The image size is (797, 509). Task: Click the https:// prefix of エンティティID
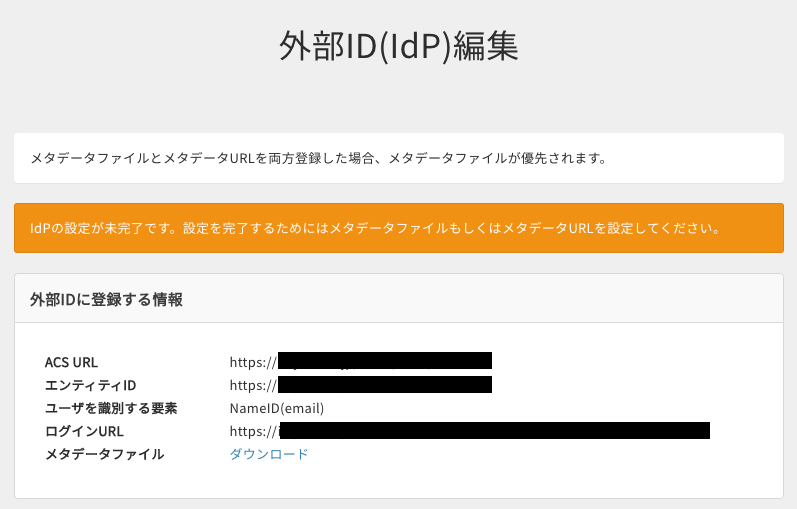click(253, 385)
